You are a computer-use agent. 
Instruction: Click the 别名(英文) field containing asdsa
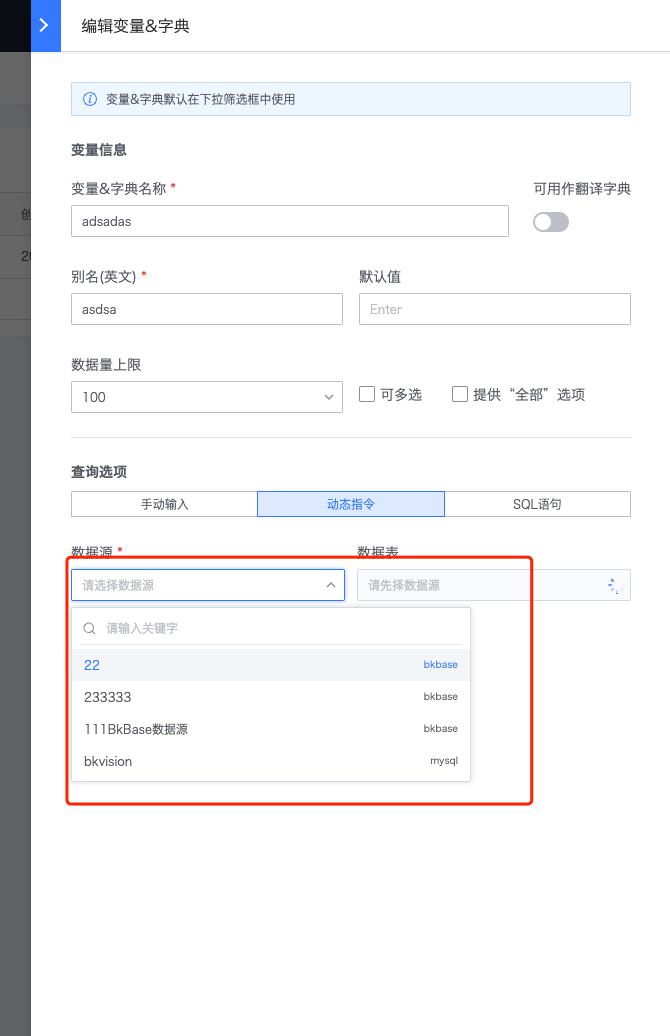[207, 309]
